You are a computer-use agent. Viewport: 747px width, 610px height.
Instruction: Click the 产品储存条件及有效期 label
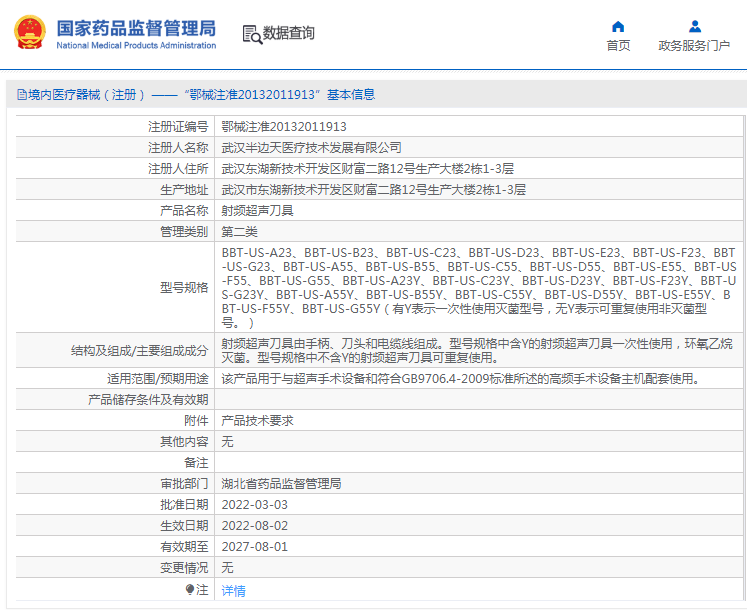pos(148,399)
